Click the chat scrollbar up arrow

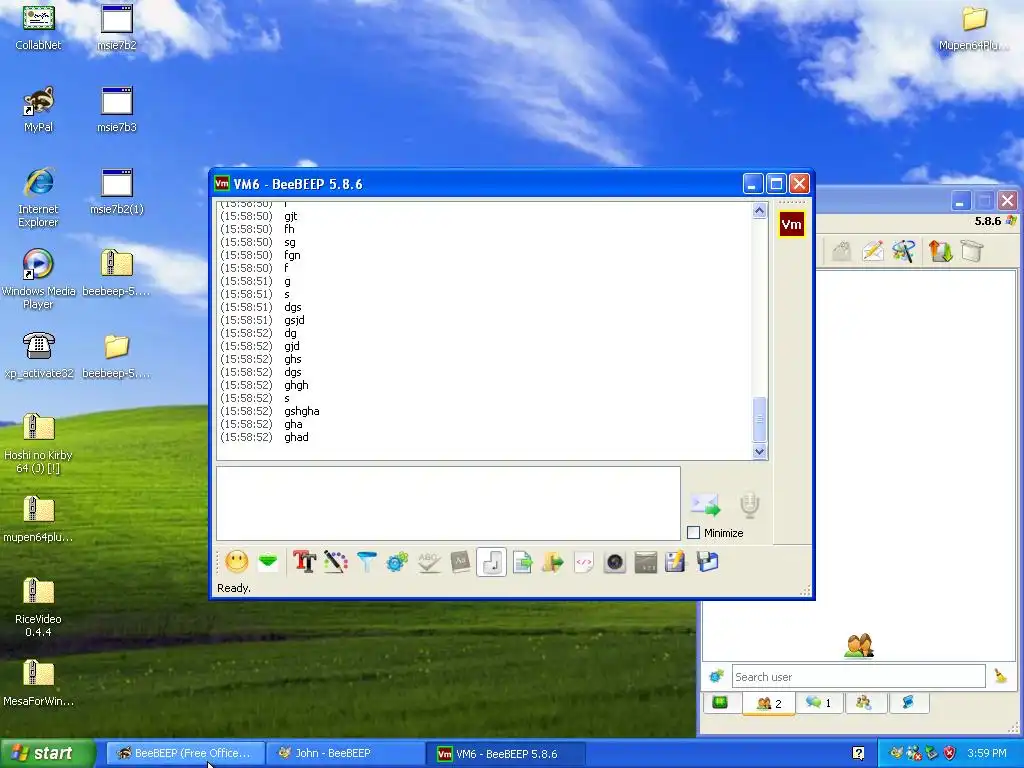point(759,210)
